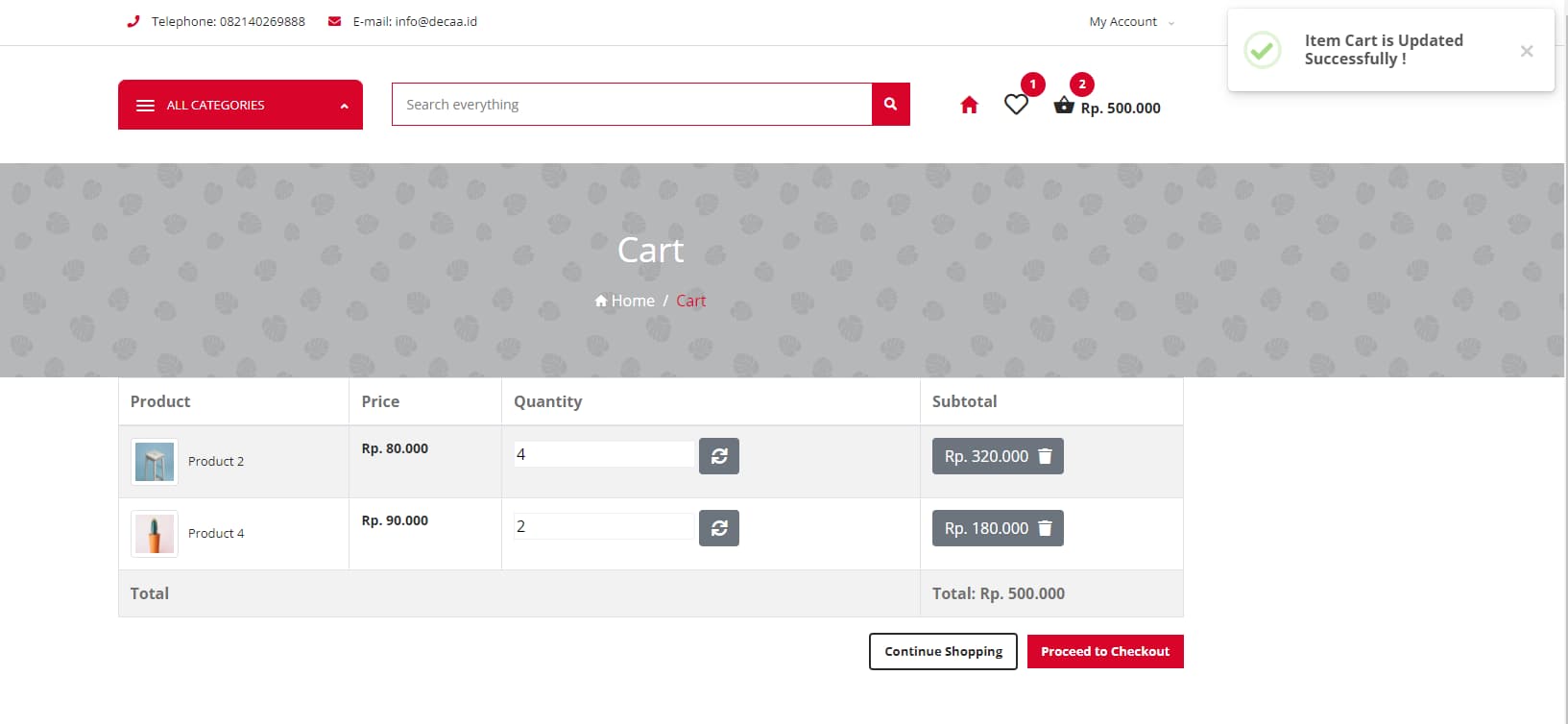
Task: Click the hamburger icon in All Categories
Action: (145, 106)
